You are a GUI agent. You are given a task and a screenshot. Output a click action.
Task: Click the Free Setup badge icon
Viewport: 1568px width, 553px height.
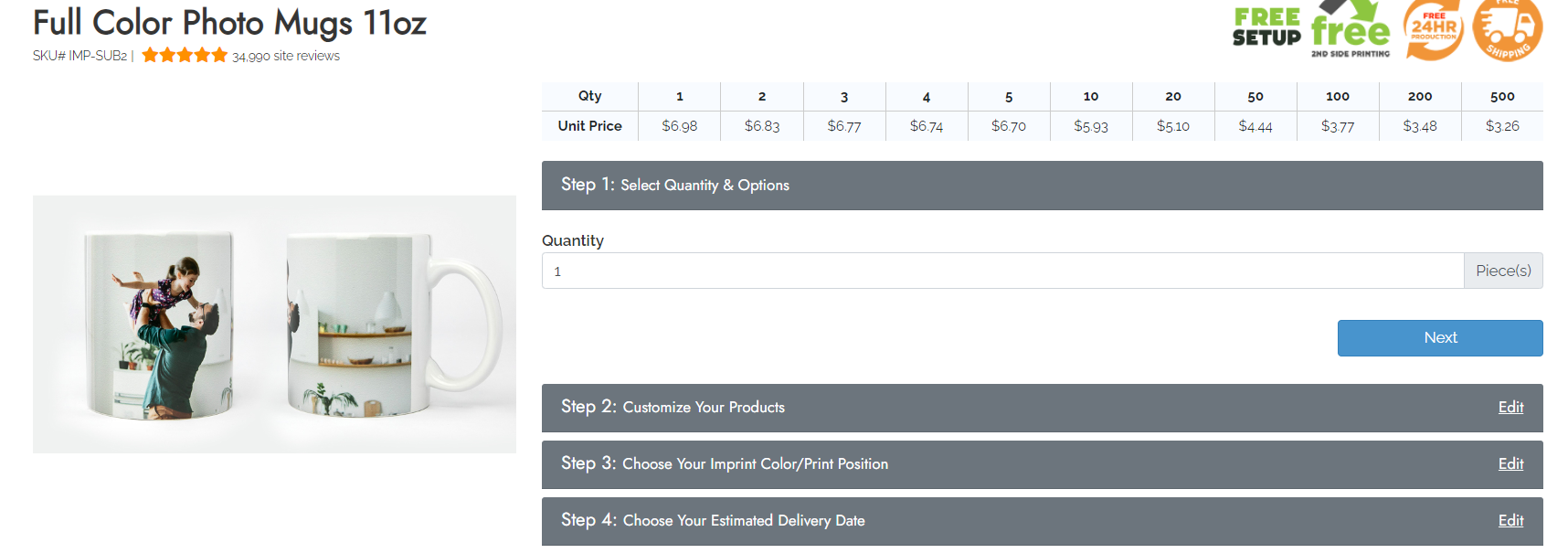click(x=1266, y=27)
